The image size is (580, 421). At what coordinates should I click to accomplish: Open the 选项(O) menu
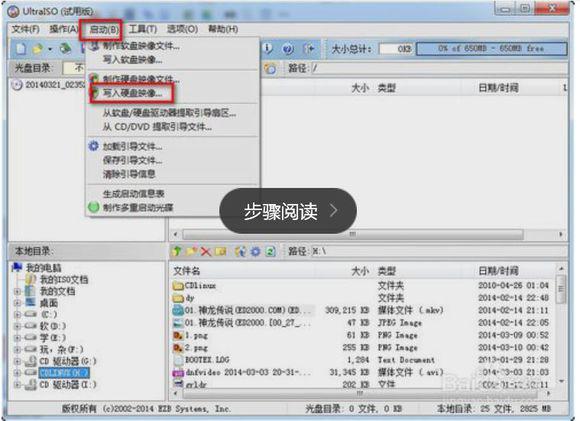click(182, 29)
